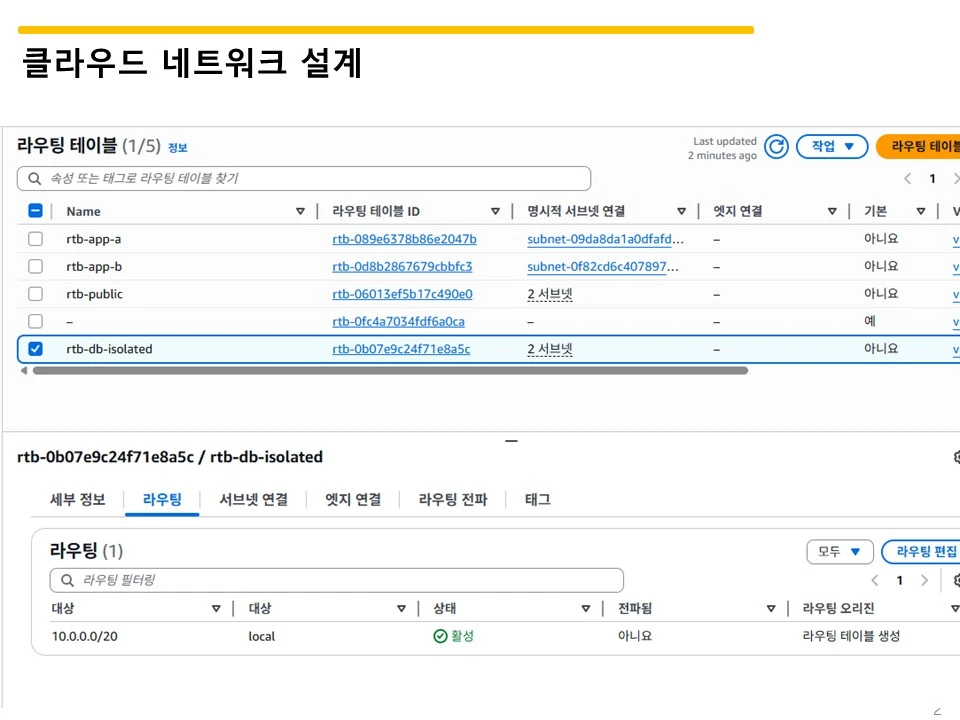This screenshot has height=720, width=960.
Task: Switch to the 세부 정보 tab
Action: (78, 500)
